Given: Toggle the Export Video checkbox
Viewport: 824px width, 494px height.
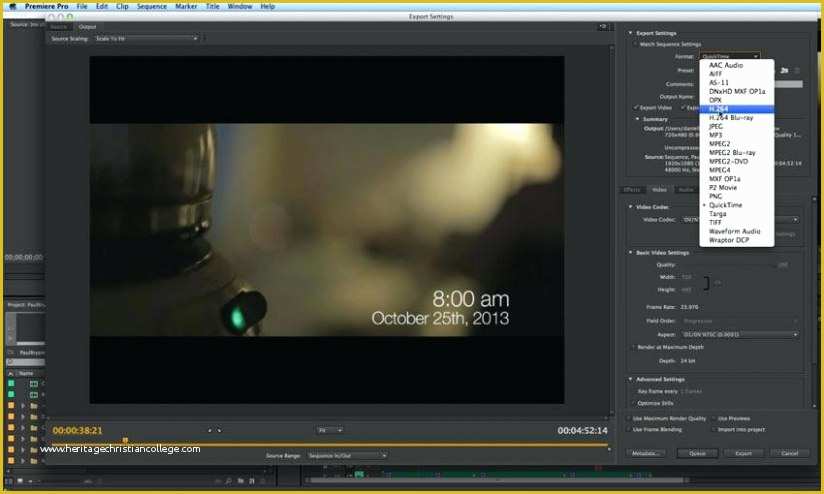Looking at the screenshot, I should tap(636, 108).
